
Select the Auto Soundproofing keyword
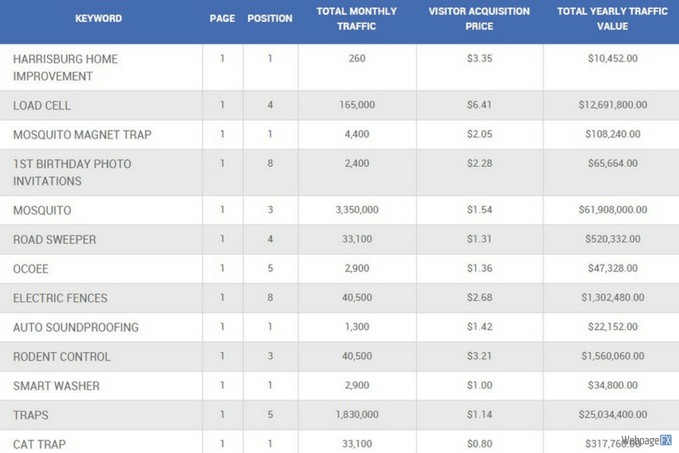point(76,327)
